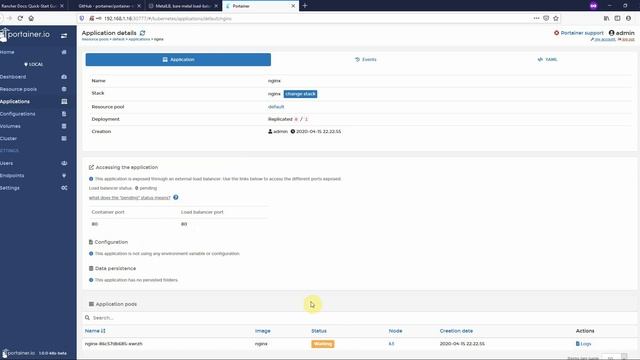
Task: Click the Waiting status badge
Action: [323, 344]
